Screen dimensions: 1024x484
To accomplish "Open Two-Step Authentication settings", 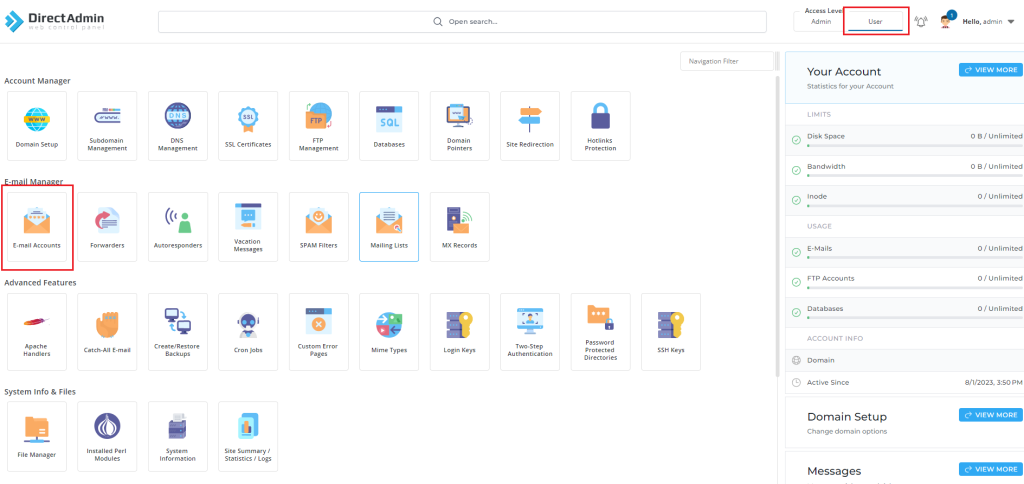I will 530,327.
